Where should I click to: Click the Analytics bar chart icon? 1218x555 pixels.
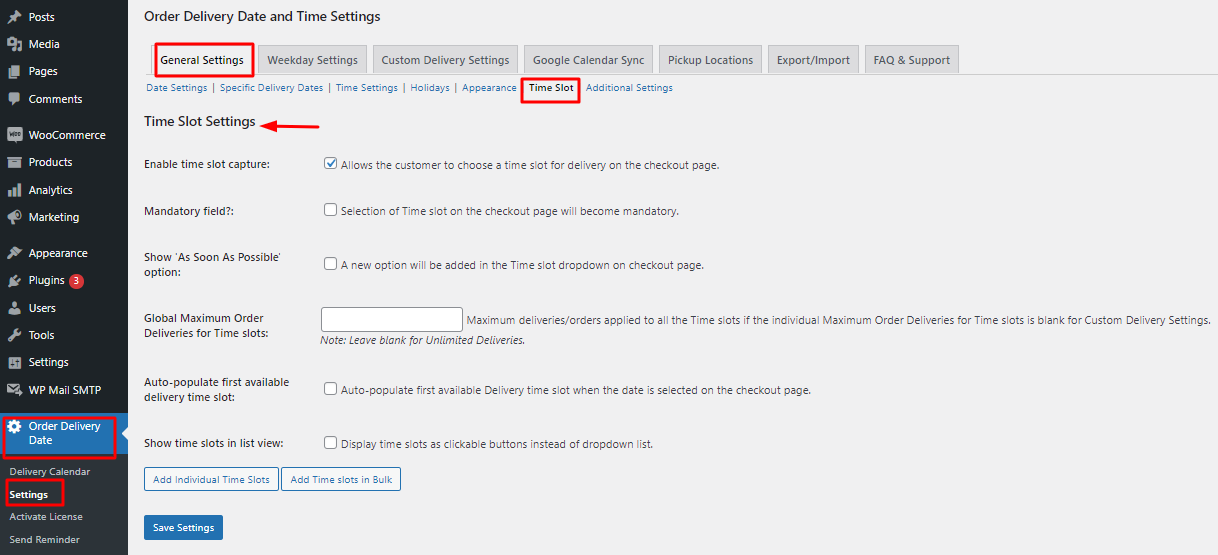click(x=14, y=190)
